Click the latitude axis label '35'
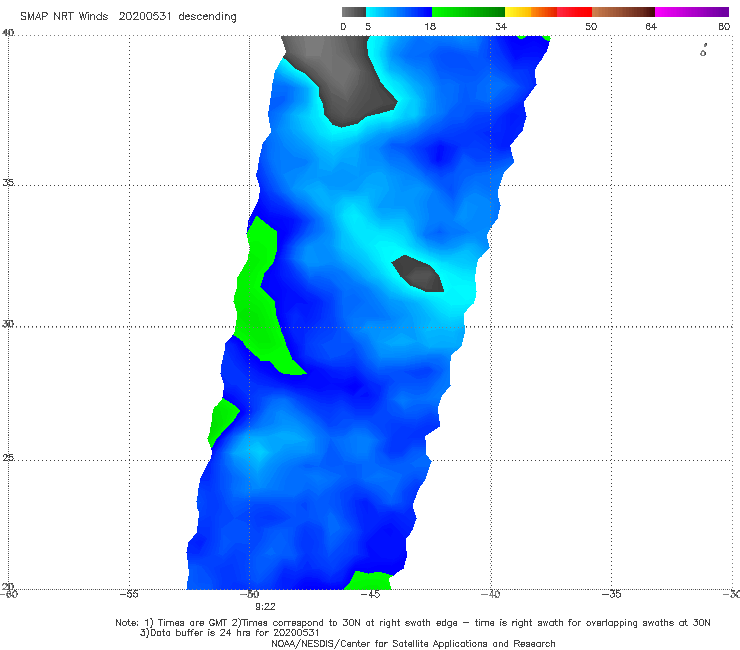This screenshot has width=740, height=650. pos(8,183)
